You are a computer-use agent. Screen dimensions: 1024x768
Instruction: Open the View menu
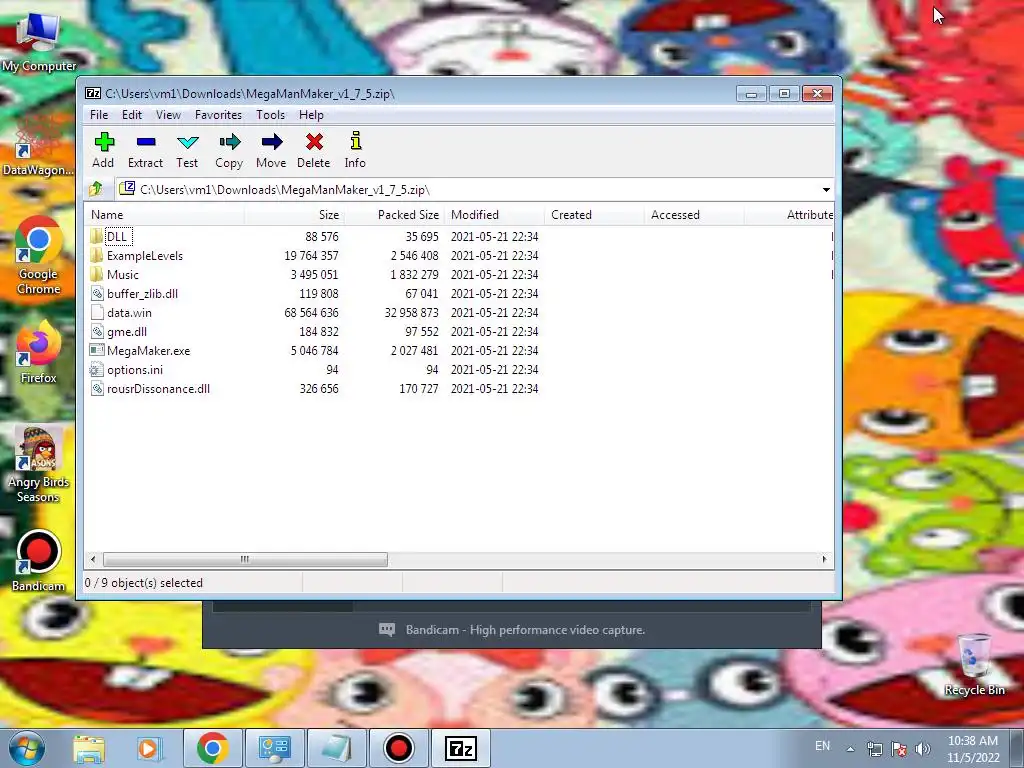tap(168, 115)
